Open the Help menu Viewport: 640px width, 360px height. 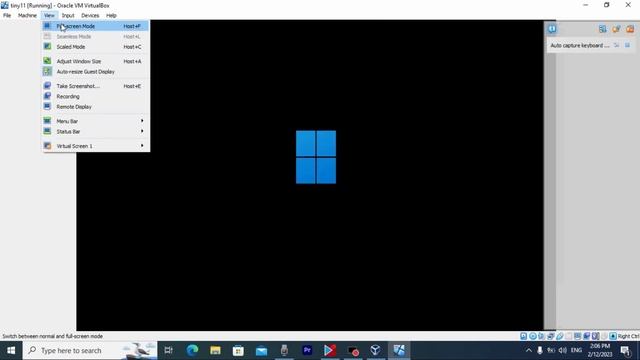(x=111, y=16)
